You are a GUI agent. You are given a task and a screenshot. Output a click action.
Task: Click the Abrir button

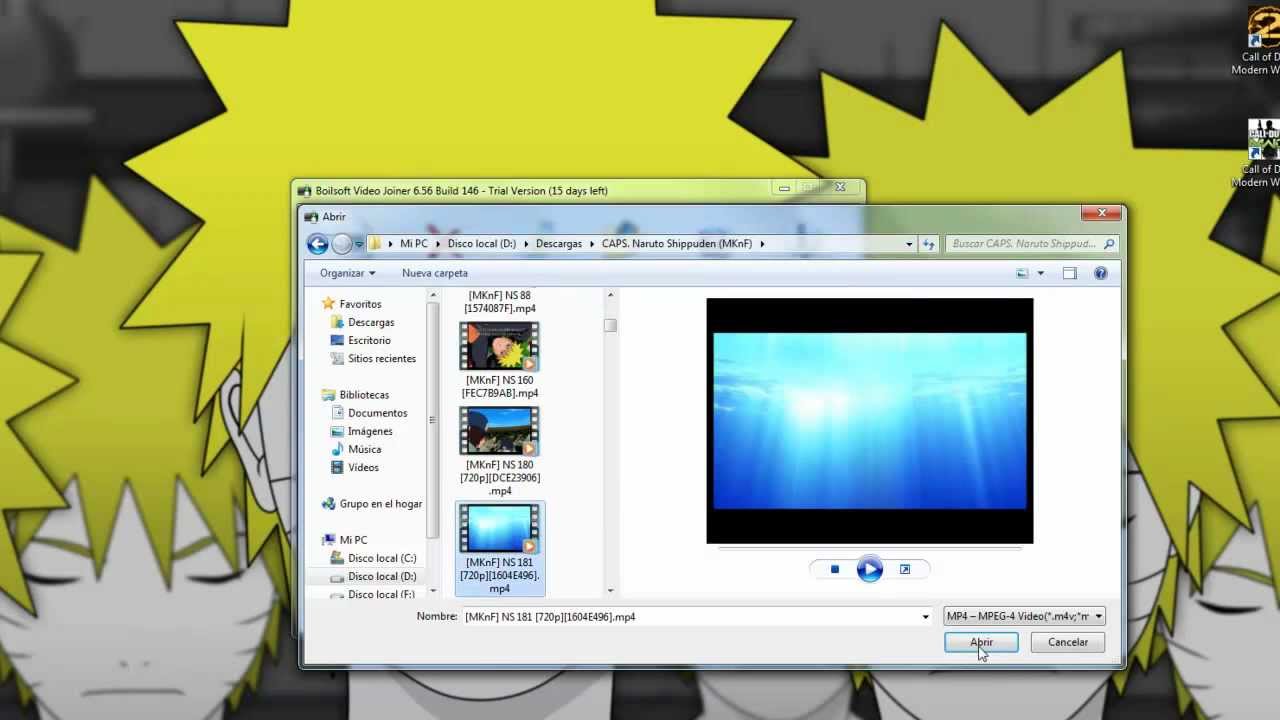click(x=981, y=642)
